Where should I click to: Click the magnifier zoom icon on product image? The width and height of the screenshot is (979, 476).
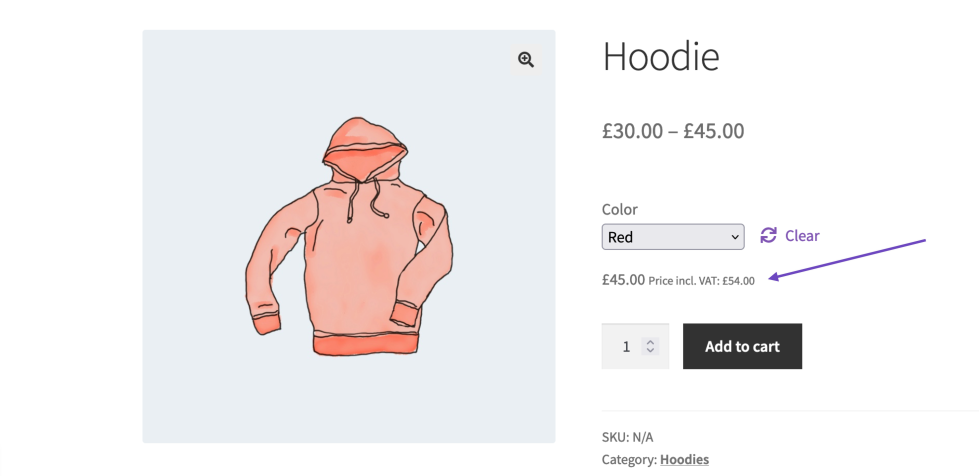[x=526, y=60]
